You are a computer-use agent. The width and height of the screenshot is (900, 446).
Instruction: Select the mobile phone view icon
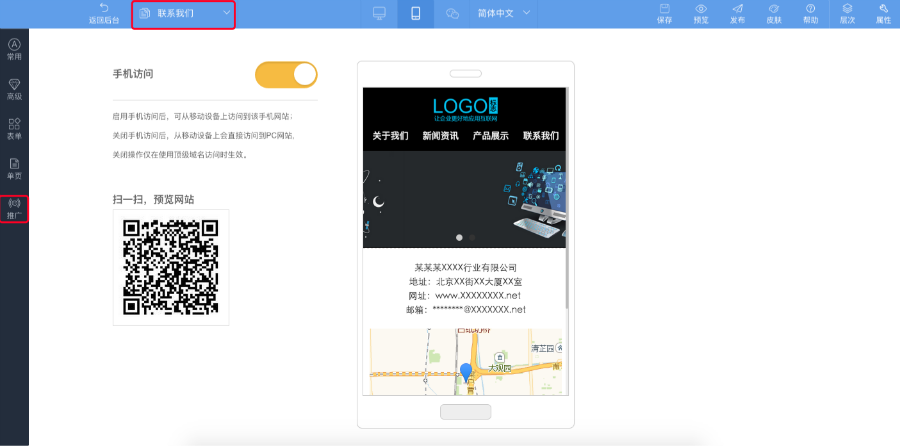[x=415, y=14]
